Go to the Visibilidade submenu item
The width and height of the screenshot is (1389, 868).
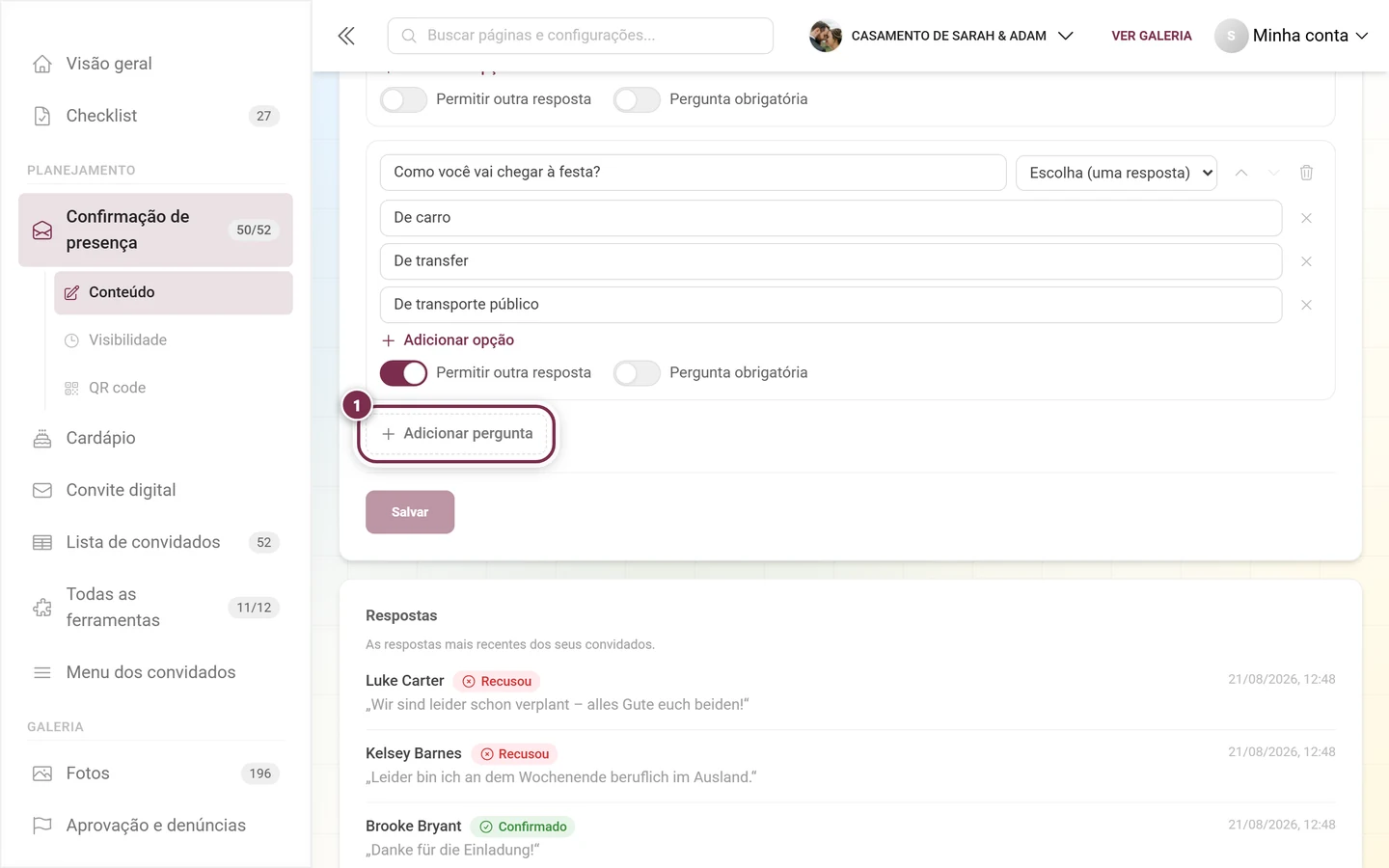pos(174,340)
